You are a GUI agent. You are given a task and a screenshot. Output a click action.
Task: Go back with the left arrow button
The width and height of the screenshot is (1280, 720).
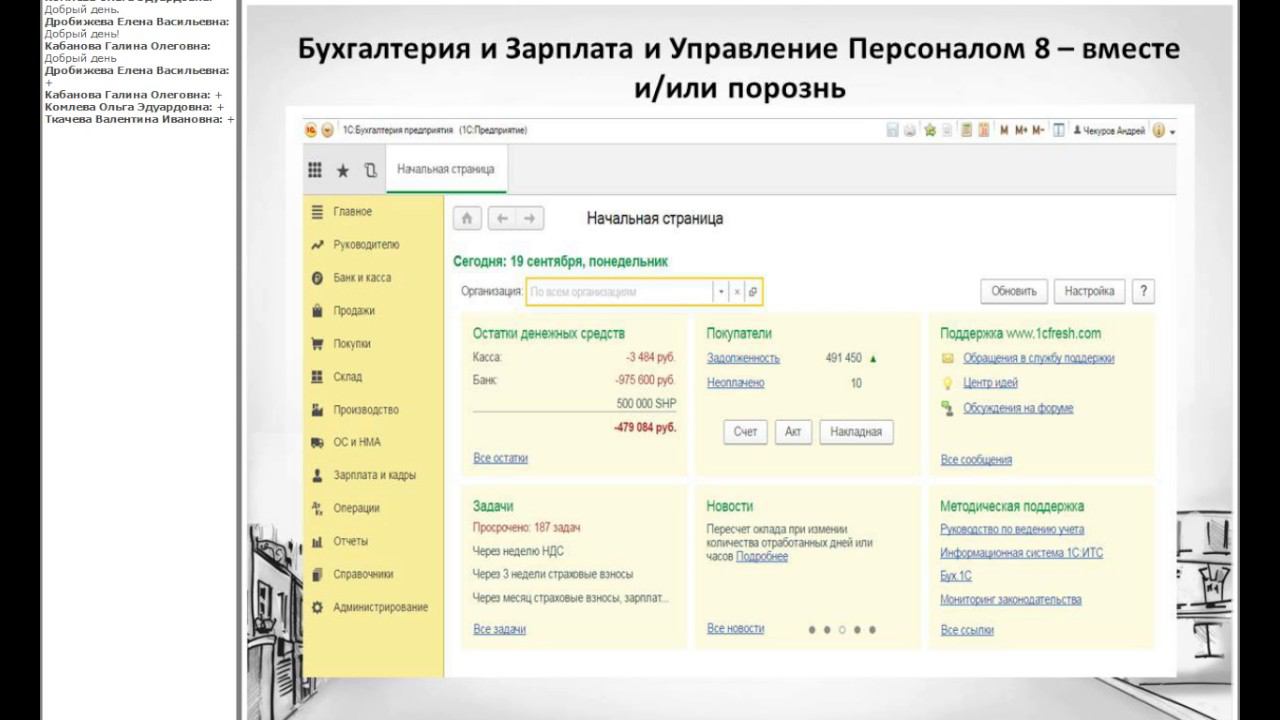(x=503, y=218)
